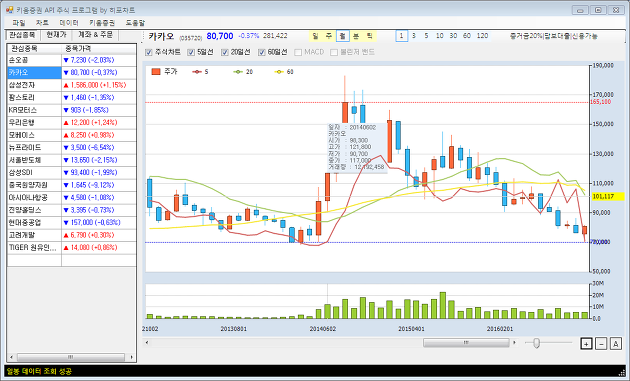Adjust the chart zoom slider handle
The image size is (630, 381).
point(536,343)
